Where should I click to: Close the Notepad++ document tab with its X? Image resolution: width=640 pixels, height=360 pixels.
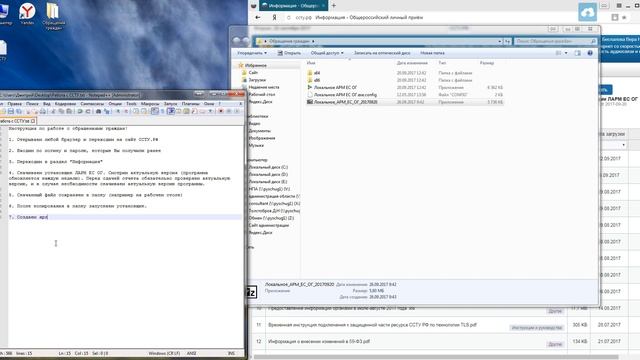pyautogui.click(x=33, y=121)
